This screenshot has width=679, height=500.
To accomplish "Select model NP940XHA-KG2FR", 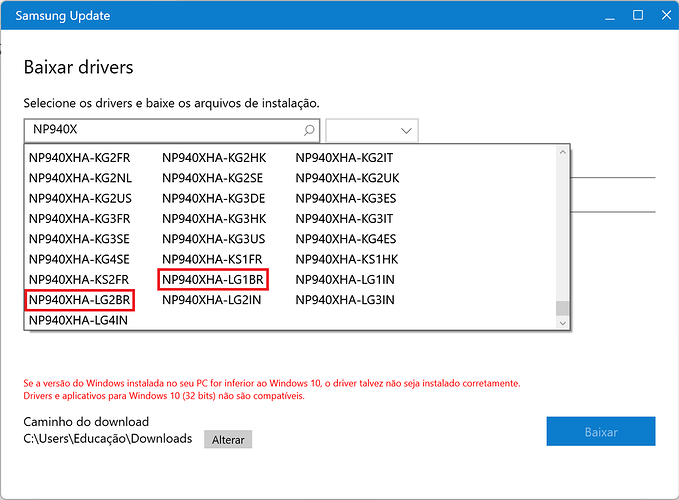I will (x=80, y=158).
